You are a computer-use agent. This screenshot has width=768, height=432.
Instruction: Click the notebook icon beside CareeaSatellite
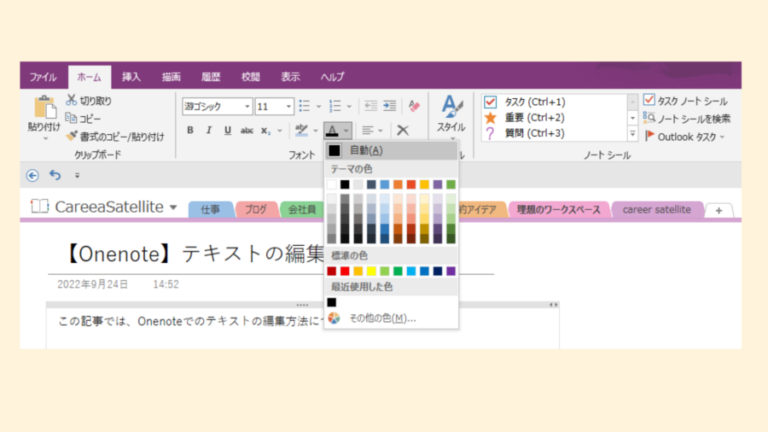tap(40, 206)
